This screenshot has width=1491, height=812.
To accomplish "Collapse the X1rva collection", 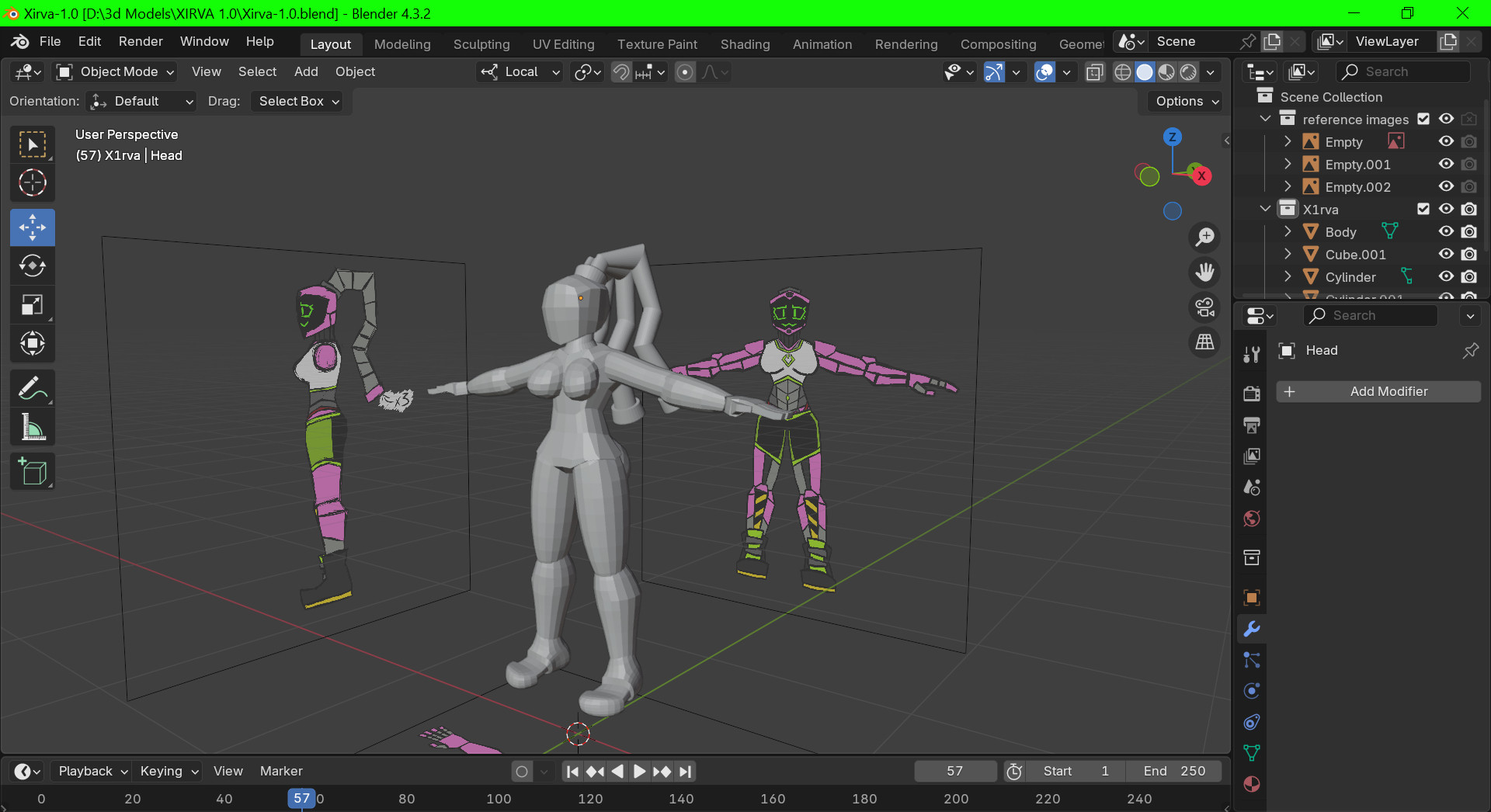I will (1265, 209).
